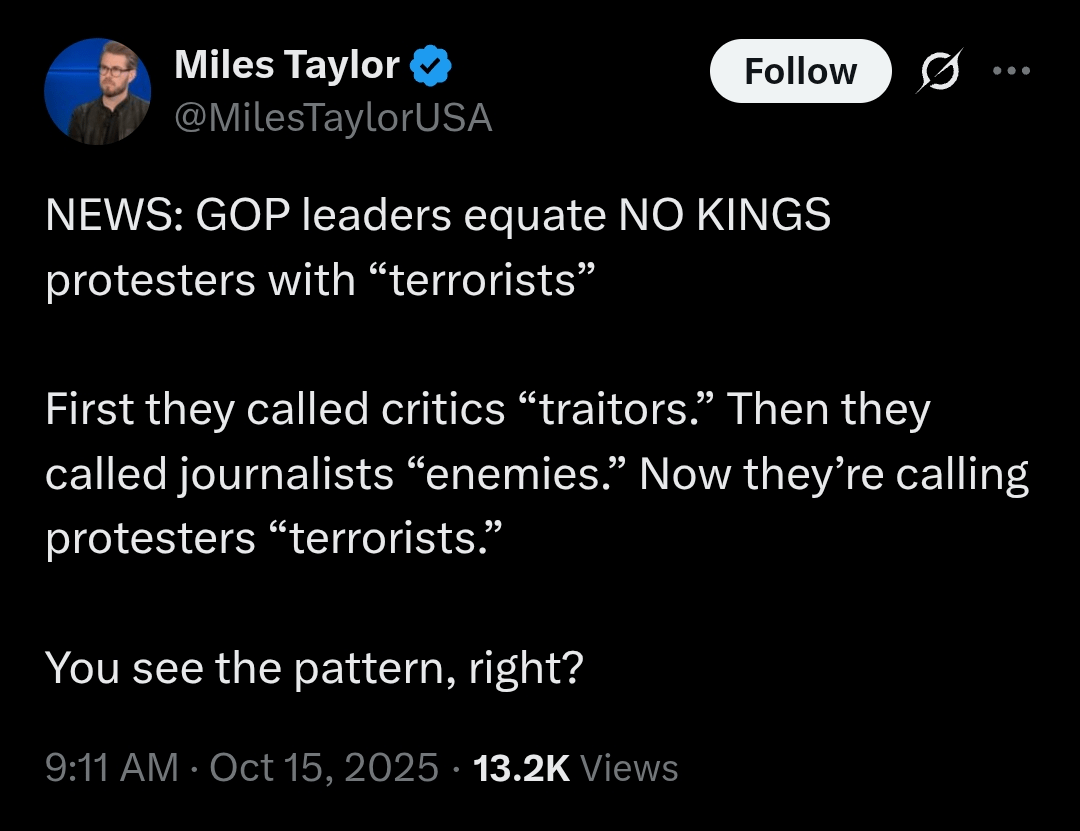Screen dimensions: 1080x831
Task: Click the 9:11 AM timestamp
Action: point(111,768)
